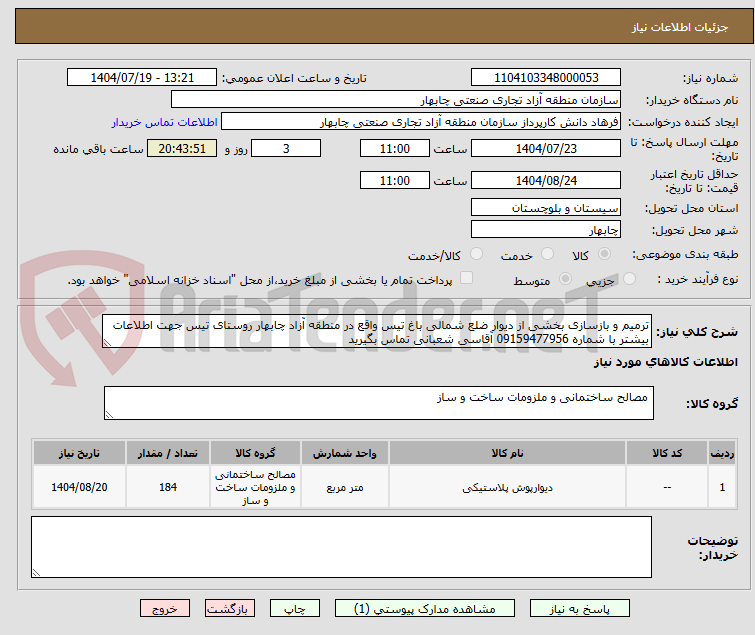Click the row number cell 1

[722, 487]
